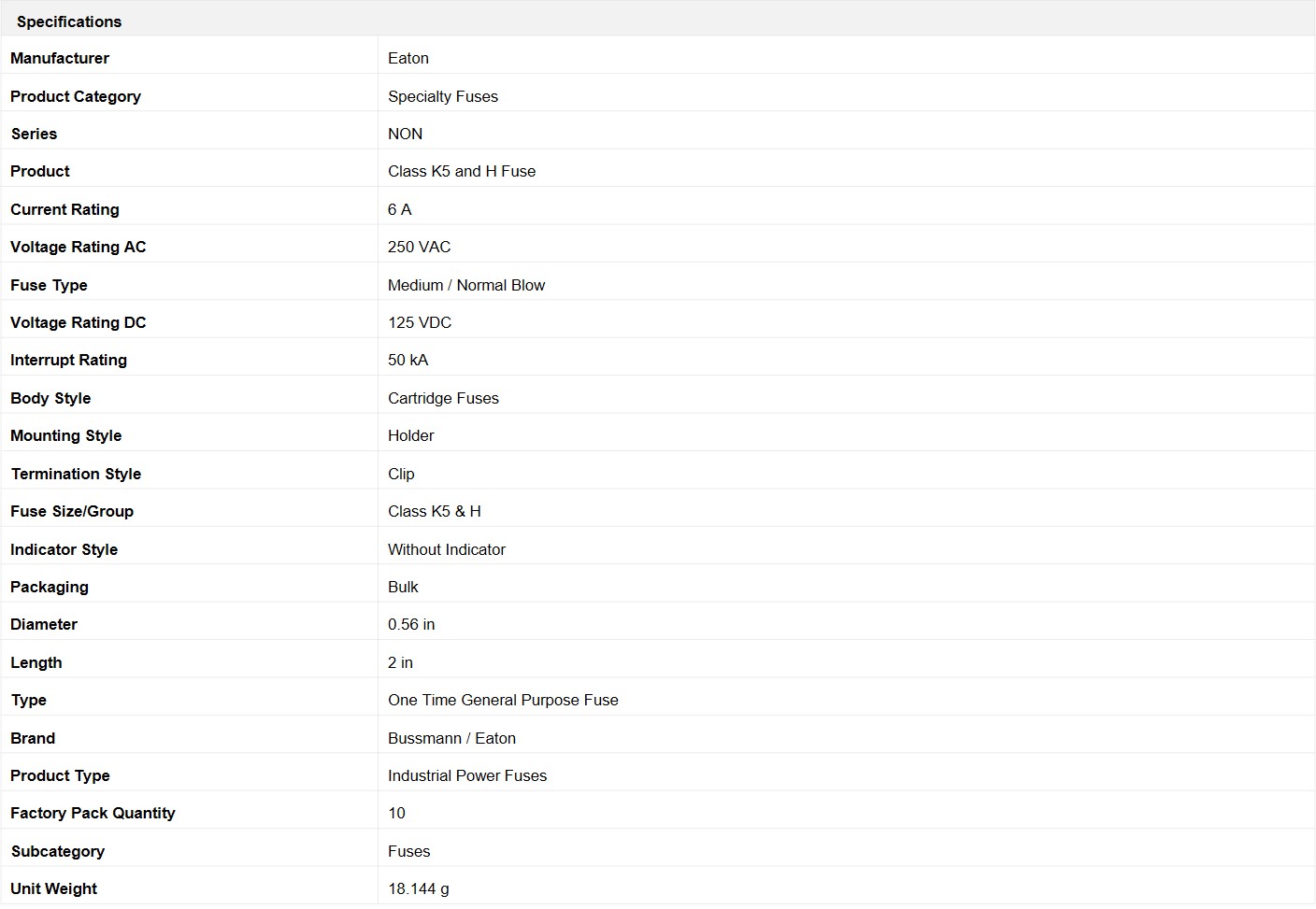This screenshot has width=1316, height=909.
Task: Click the 18.144 g unit weight value
Action: 419,888
